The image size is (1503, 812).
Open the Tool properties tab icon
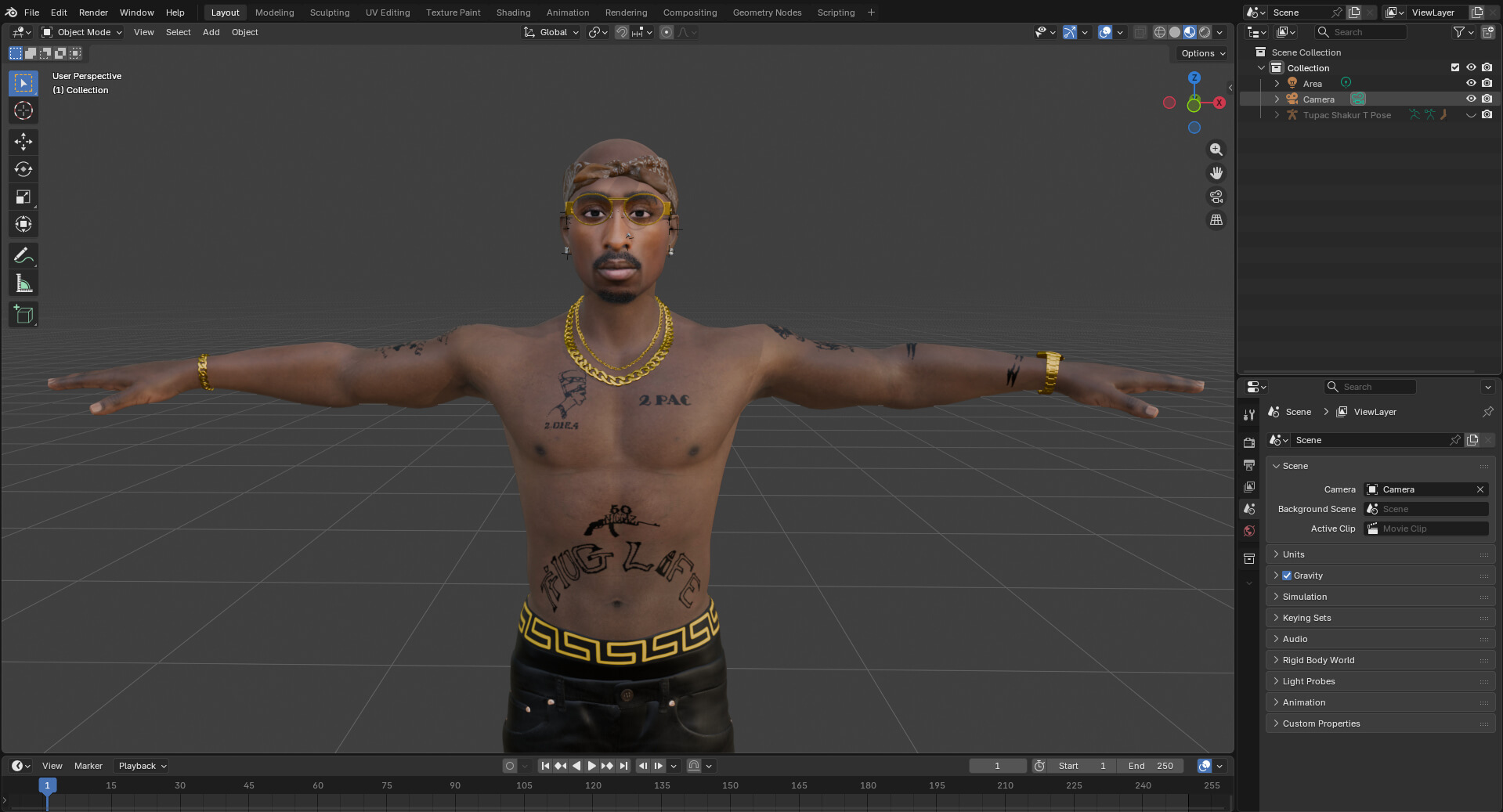[1249, 414]
